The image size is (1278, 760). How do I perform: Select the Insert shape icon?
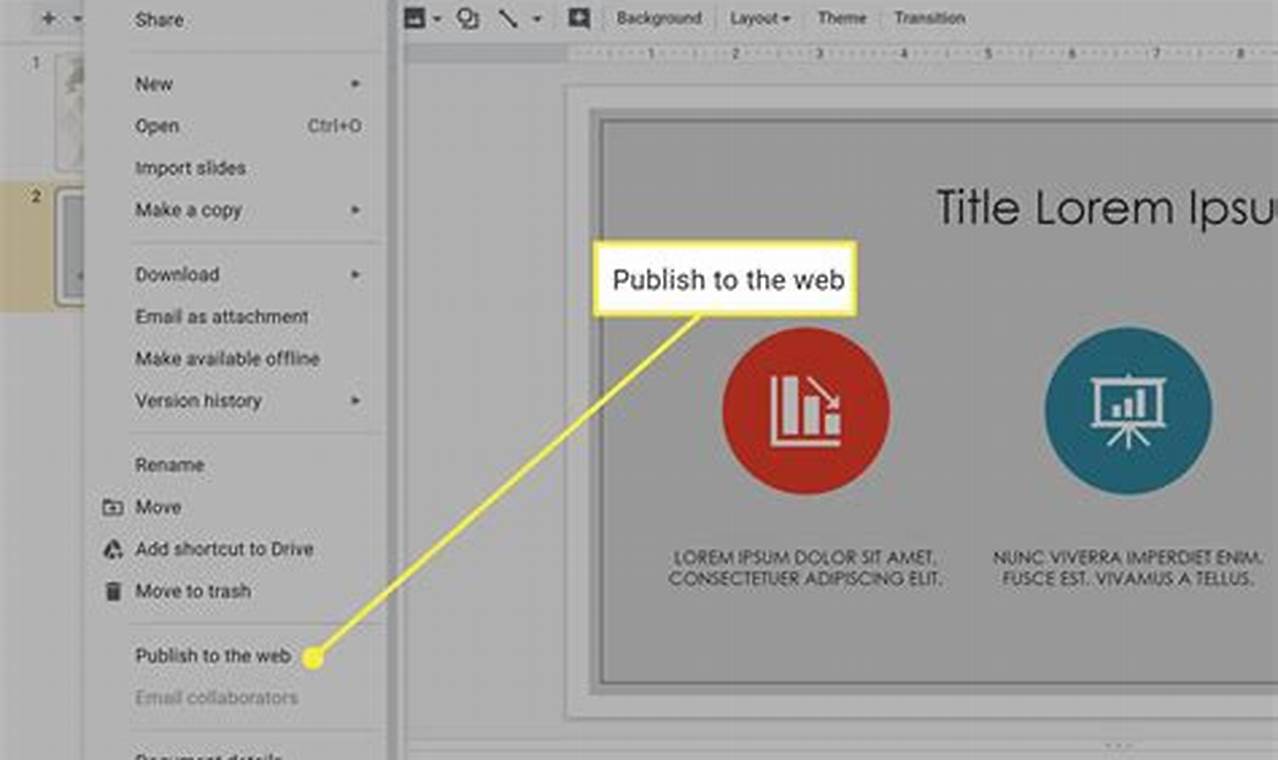point(468,18)
